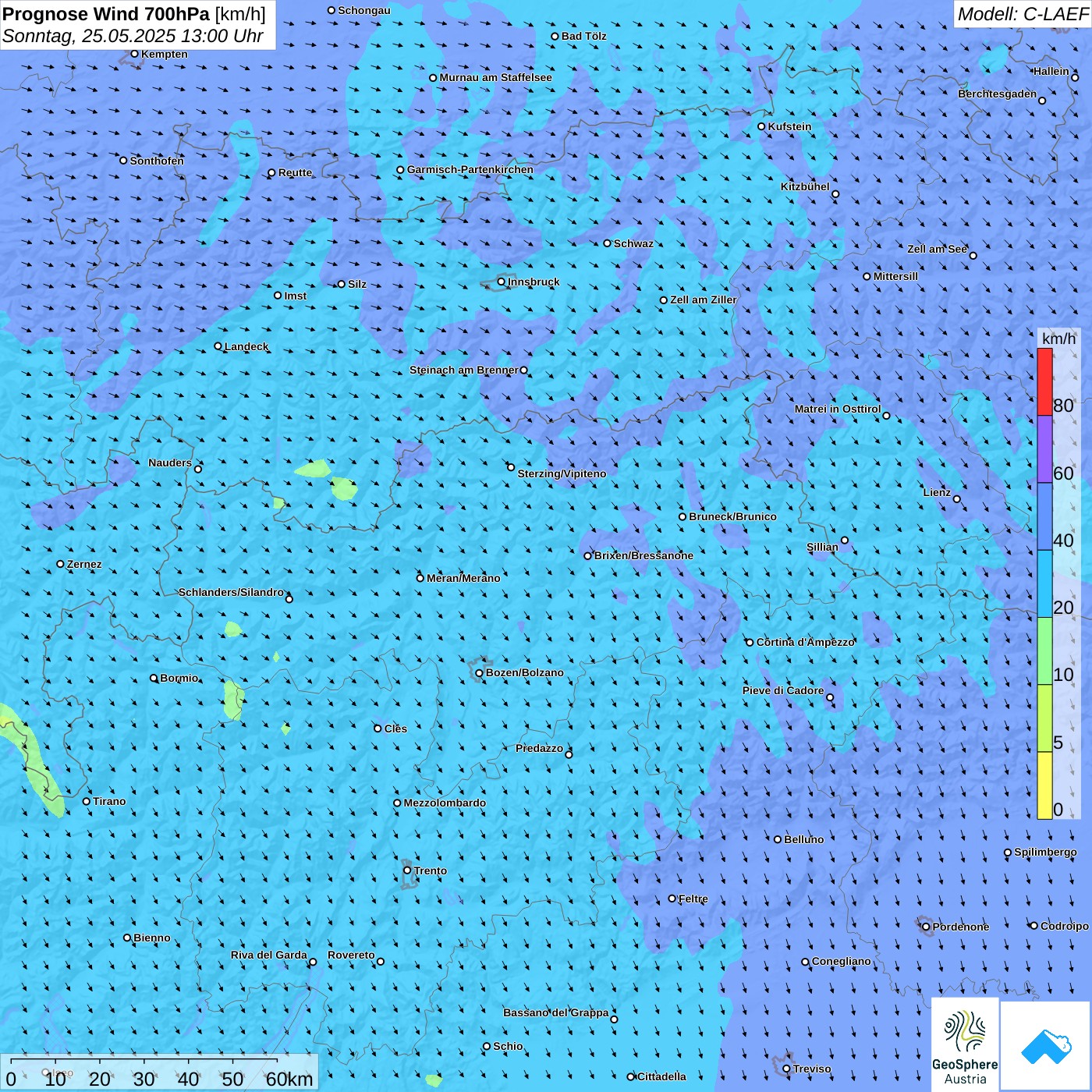Click the '60km' scale bar label
The height and width of the screenshot is (1092, 1092).
click(289, 1079)
